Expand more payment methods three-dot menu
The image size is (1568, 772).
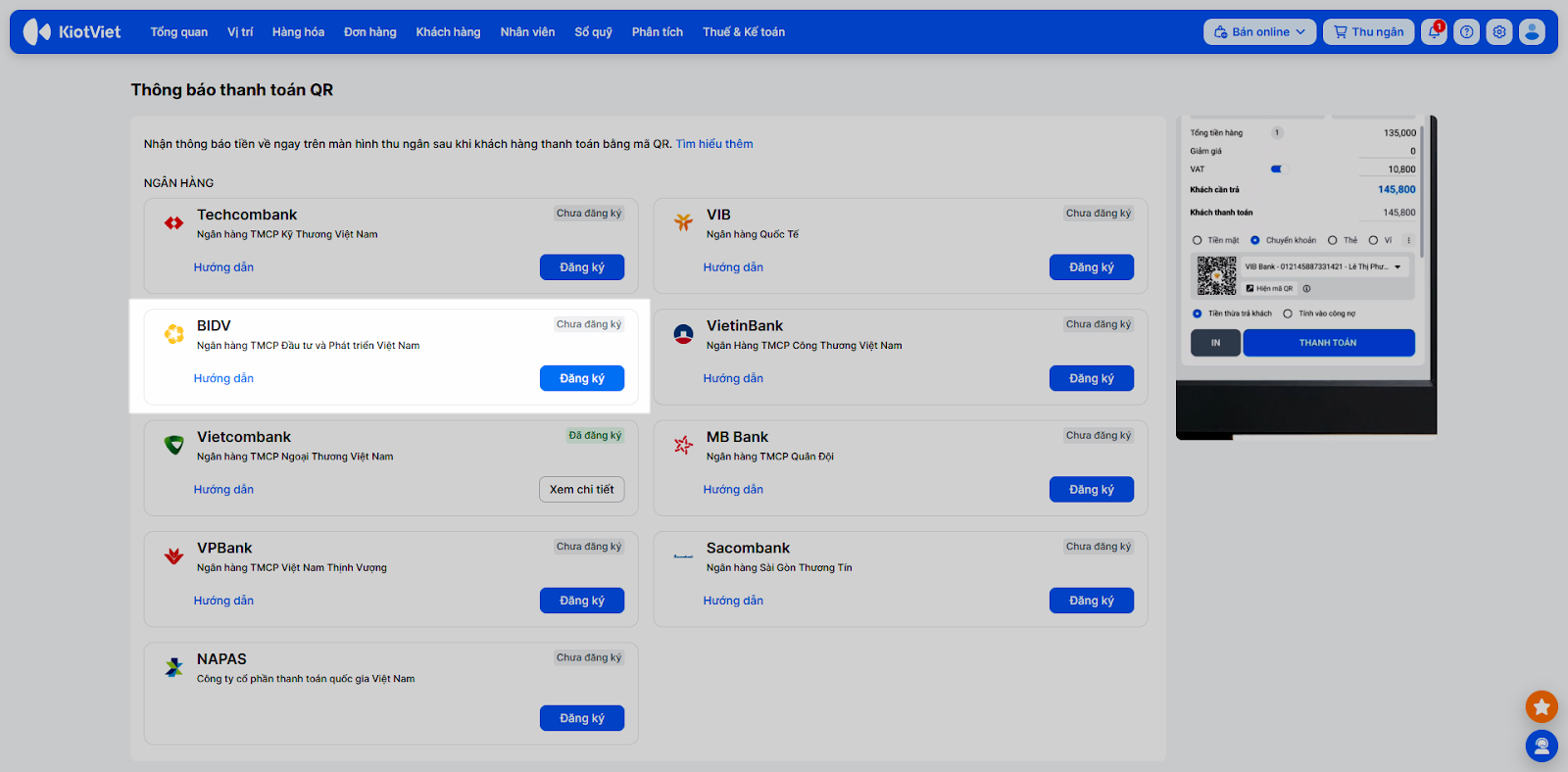point(1409,240)
